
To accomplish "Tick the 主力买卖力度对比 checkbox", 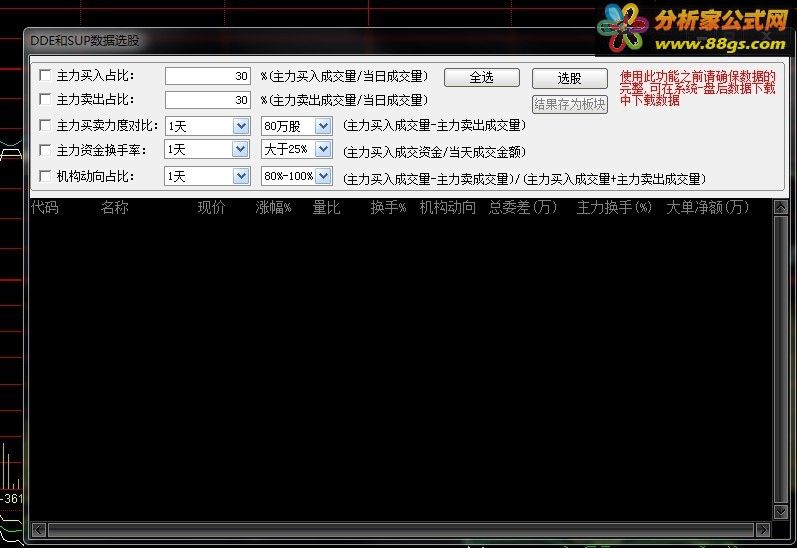I will pyautogui.click(x=45, y=125).
